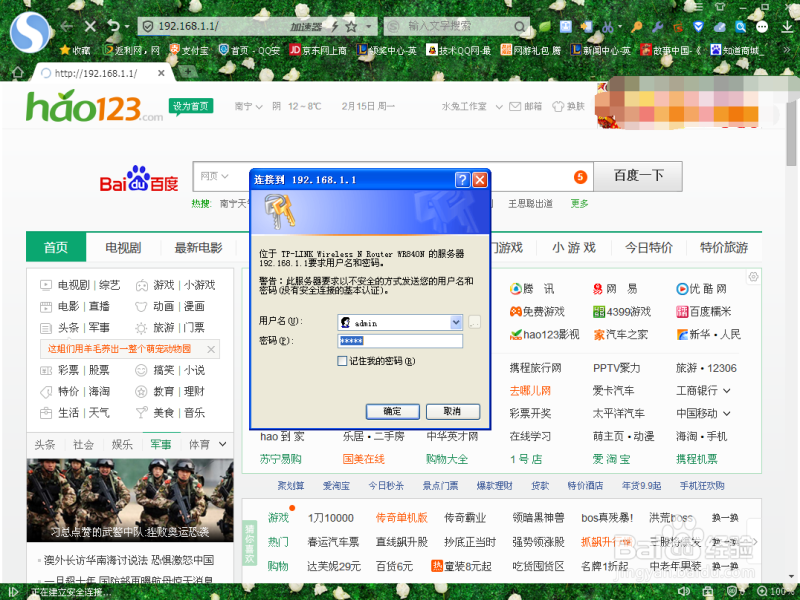Image resolution: width=800 pixels, height=600 pixels.
Task: Click the settings gear in the site panel
Action: 753,277
